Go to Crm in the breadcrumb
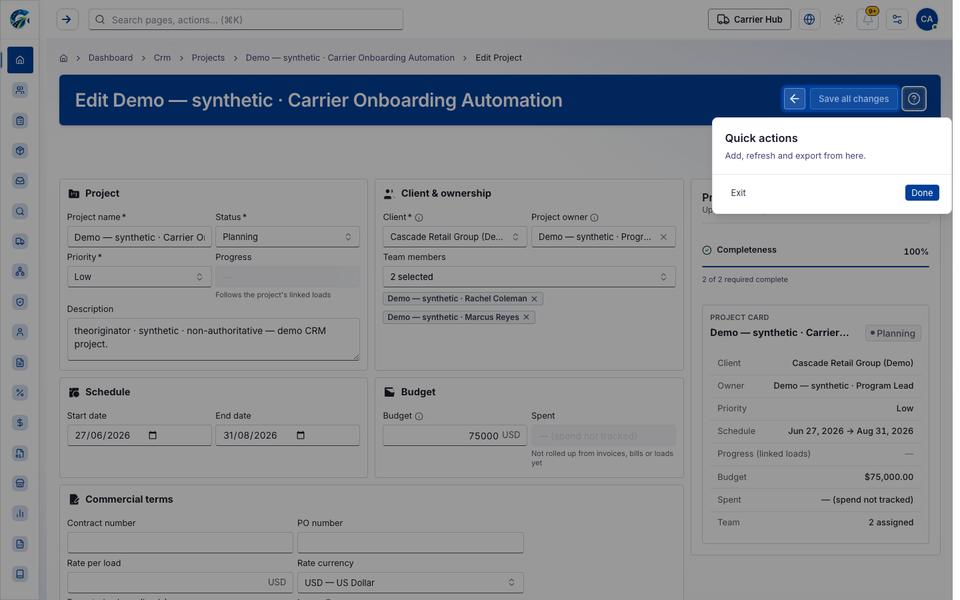This screenshot has height=600, width=960. coord(162,58)
